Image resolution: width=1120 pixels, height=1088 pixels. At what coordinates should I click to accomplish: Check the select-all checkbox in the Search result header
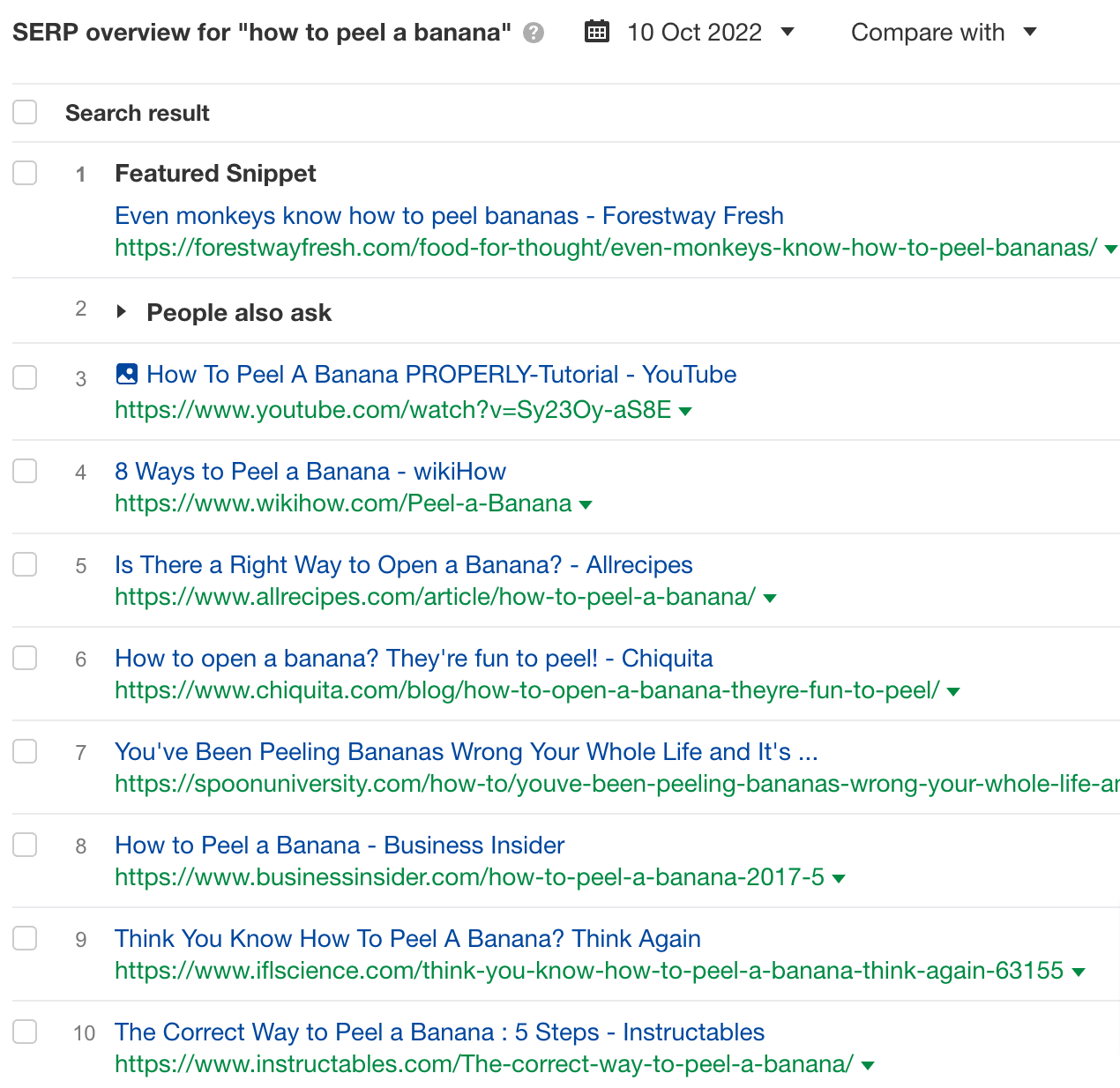pyautogui.click(x=25, y=112)
